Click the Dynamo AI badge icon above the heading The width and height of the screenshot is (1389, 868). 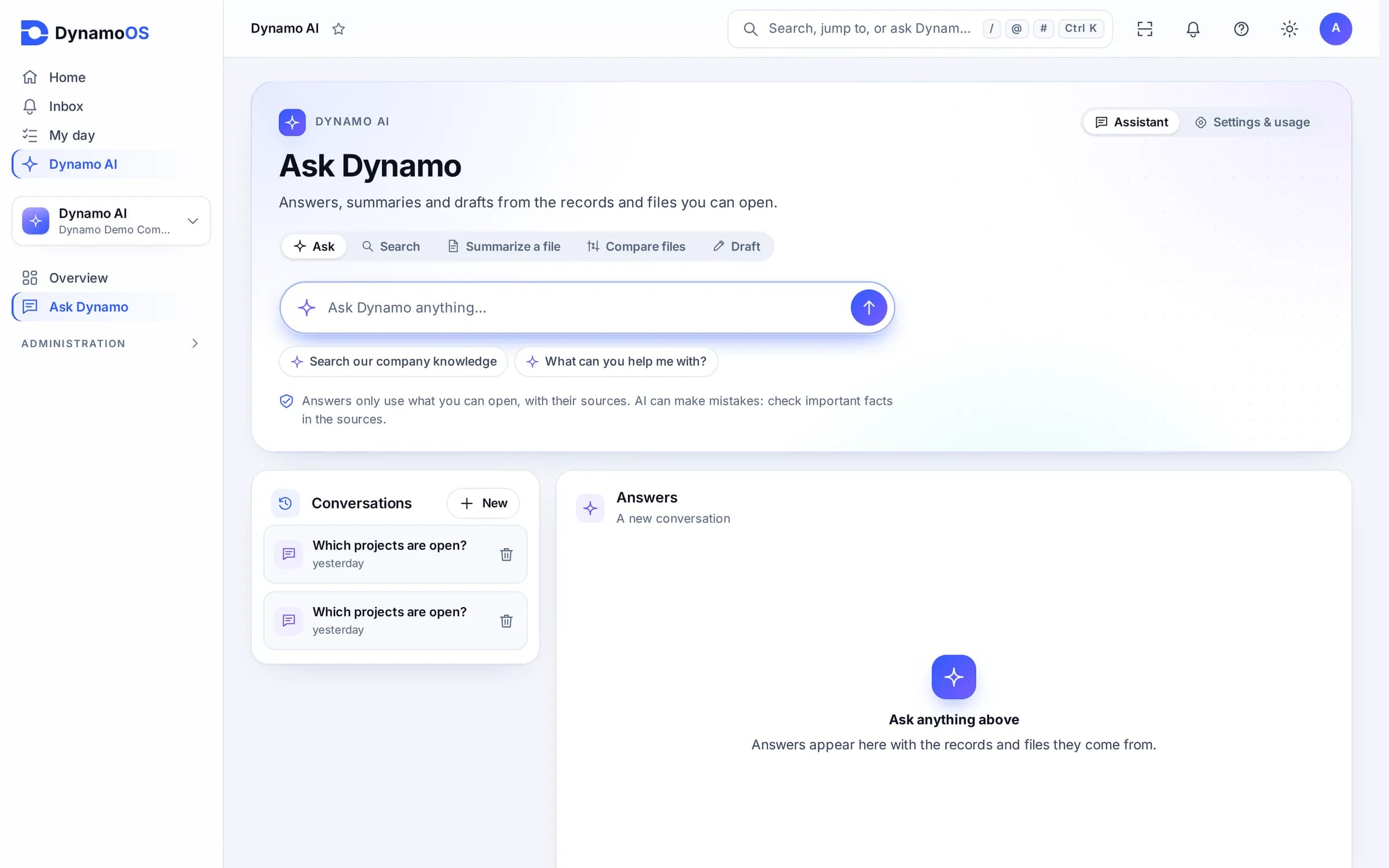292,122
